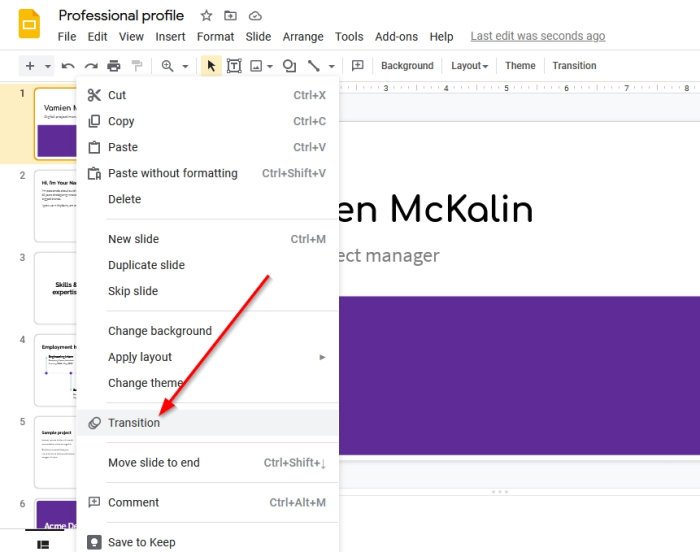
Task: Click the add comment toolbar icon
Action: click(x=357, y=66)
